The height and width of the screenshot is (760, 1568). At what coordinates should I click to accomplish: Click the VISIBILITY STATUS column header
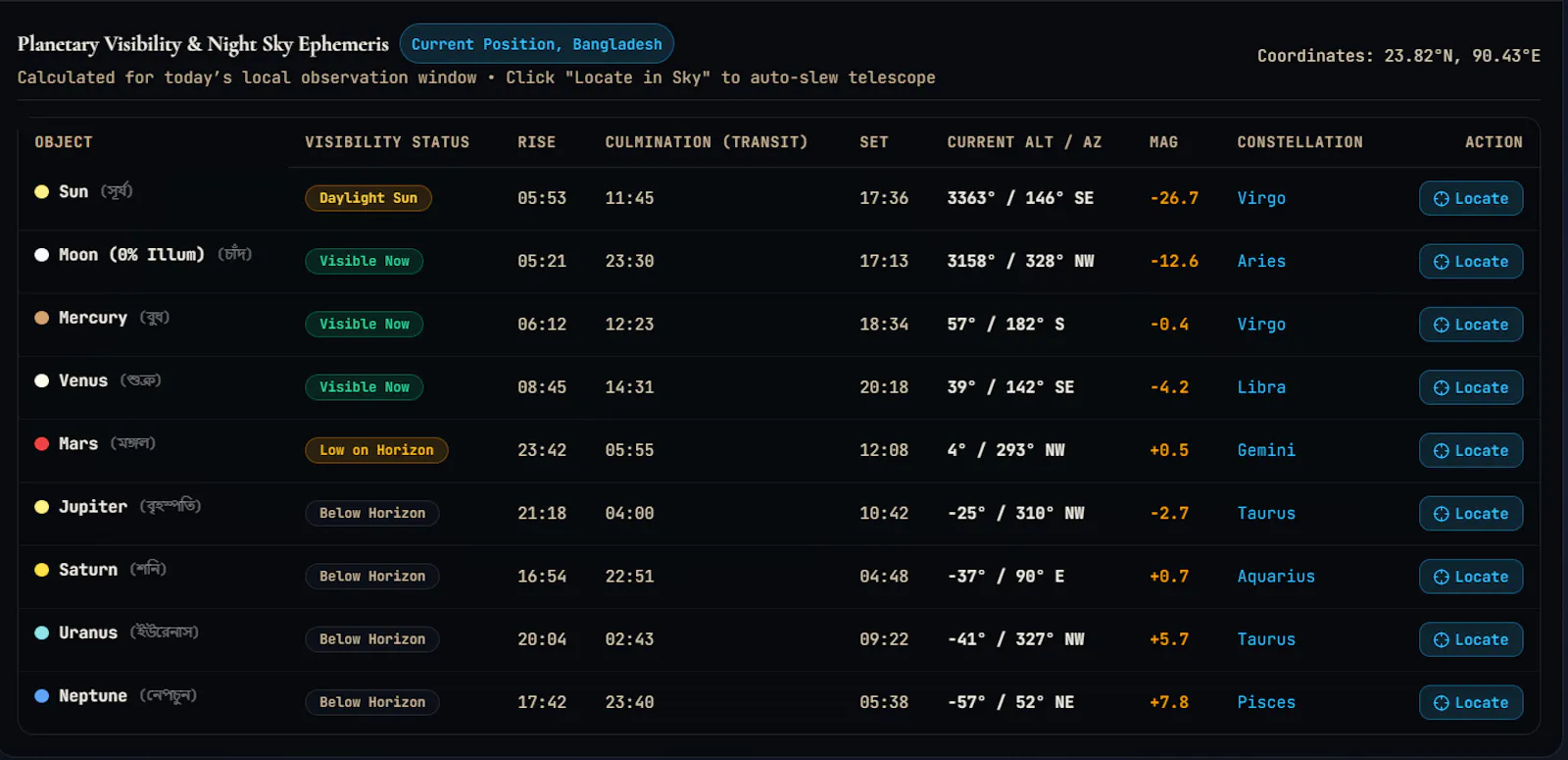pyautogui.click(x=387, y=142)
